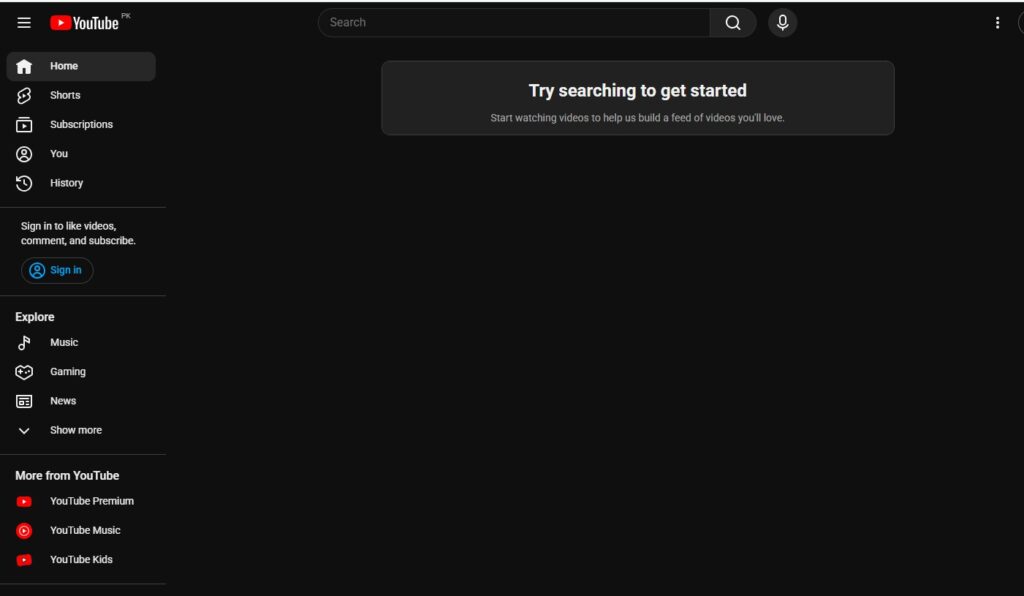Screen dimensions: 1024x596
Task: Open YouTube Premium from the sidebar
Action: tap(23, 500)
